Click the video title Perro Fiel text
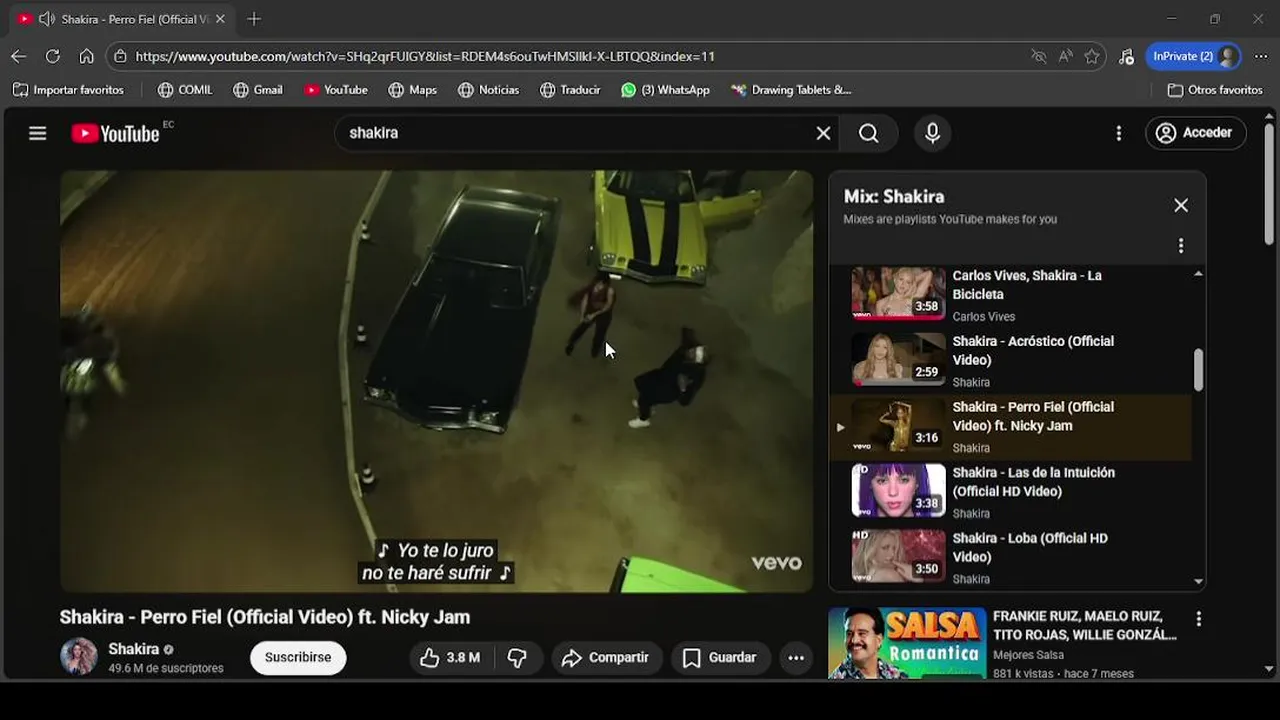 [x=265, y=617]
